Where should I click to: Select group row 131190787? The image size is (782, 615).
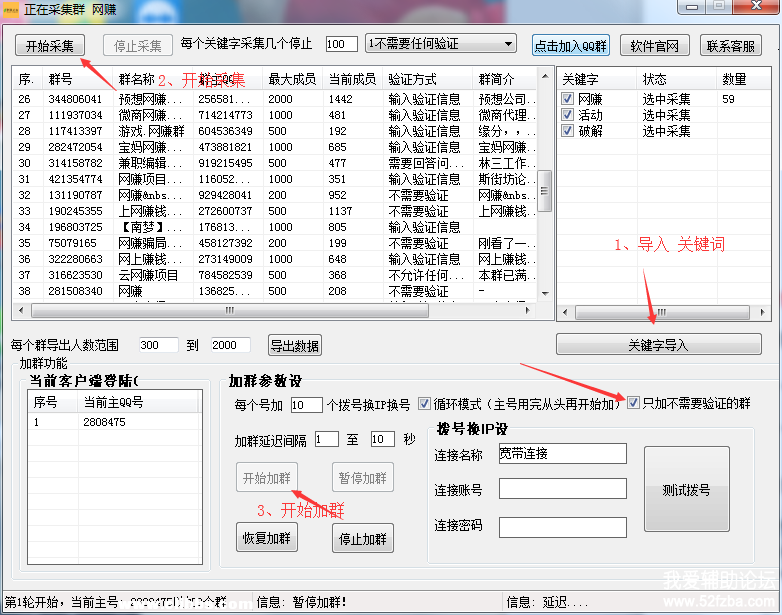[275, 195]
